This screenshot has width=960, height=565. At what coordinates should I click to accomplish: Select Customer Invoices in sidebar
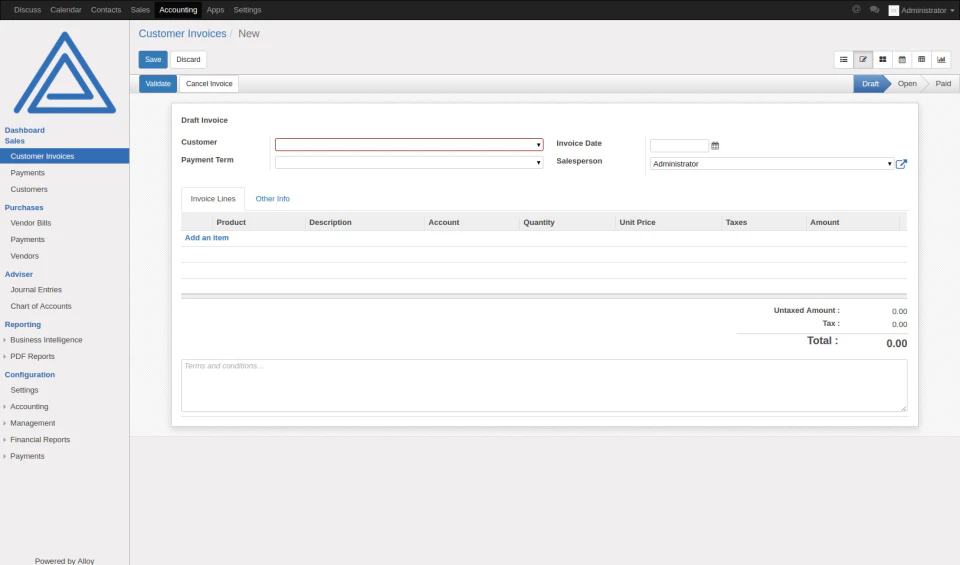point(64,156)
